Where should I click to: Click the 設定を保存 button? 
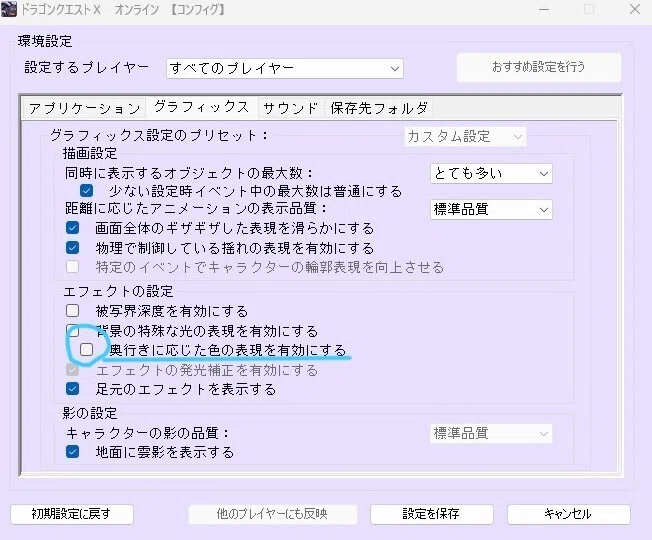(432, 514)
